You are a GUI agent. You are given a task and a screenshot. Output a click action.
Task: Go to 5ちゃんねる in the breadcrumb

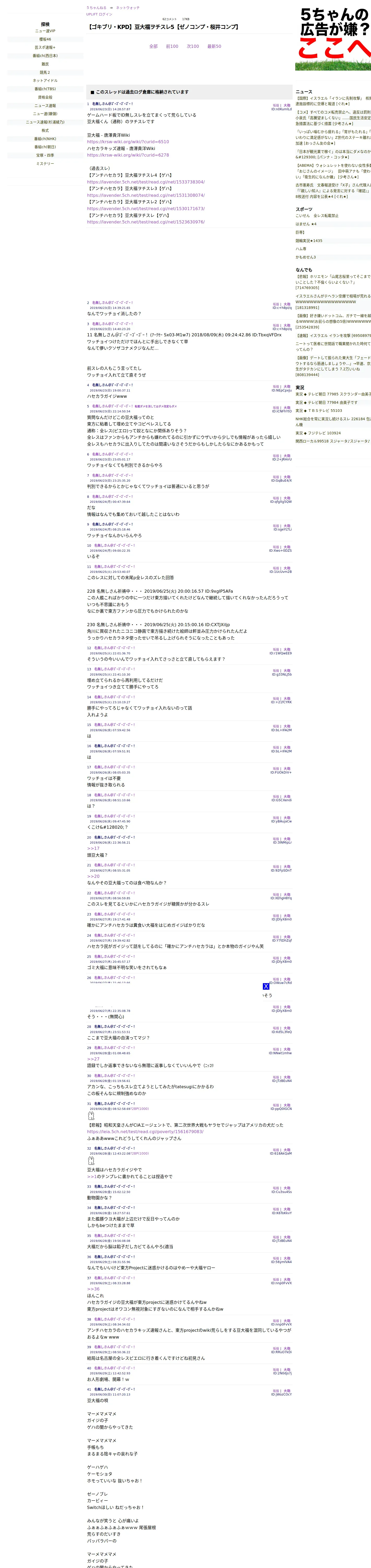coord(96,8)
